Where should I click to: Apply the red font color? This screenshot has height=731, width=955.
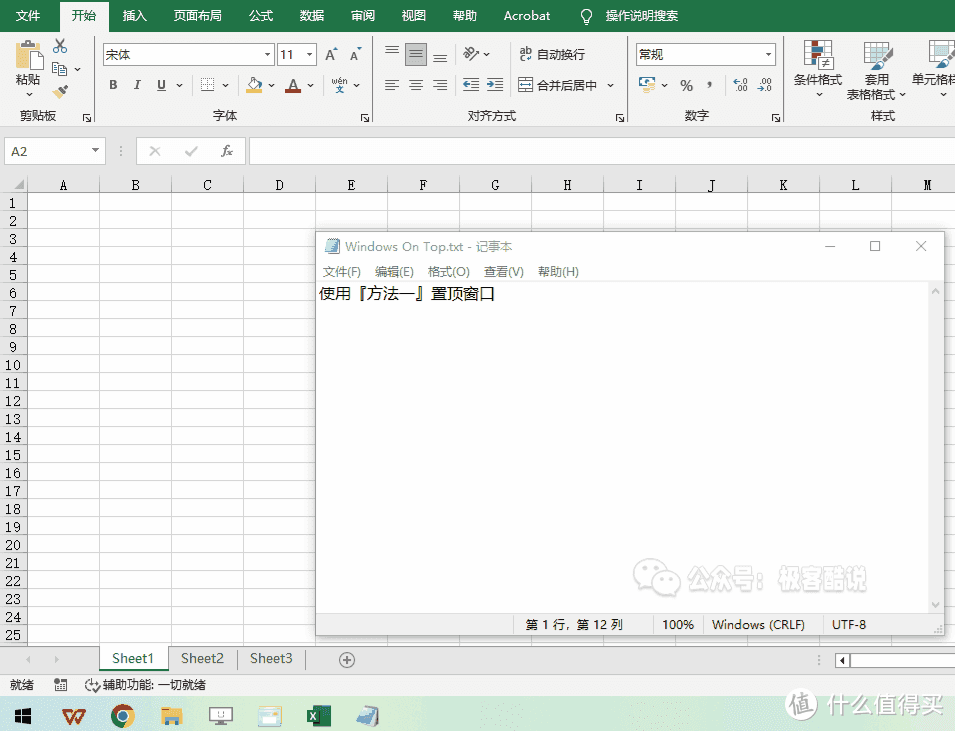[294, 85]
